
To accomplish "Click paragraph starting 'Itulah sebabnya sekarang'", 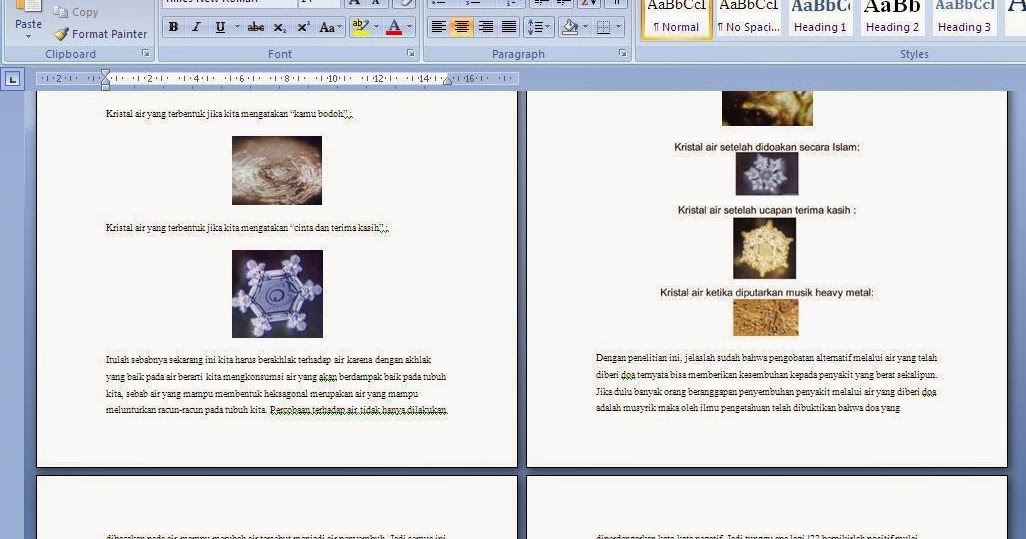I will point(277,385).
